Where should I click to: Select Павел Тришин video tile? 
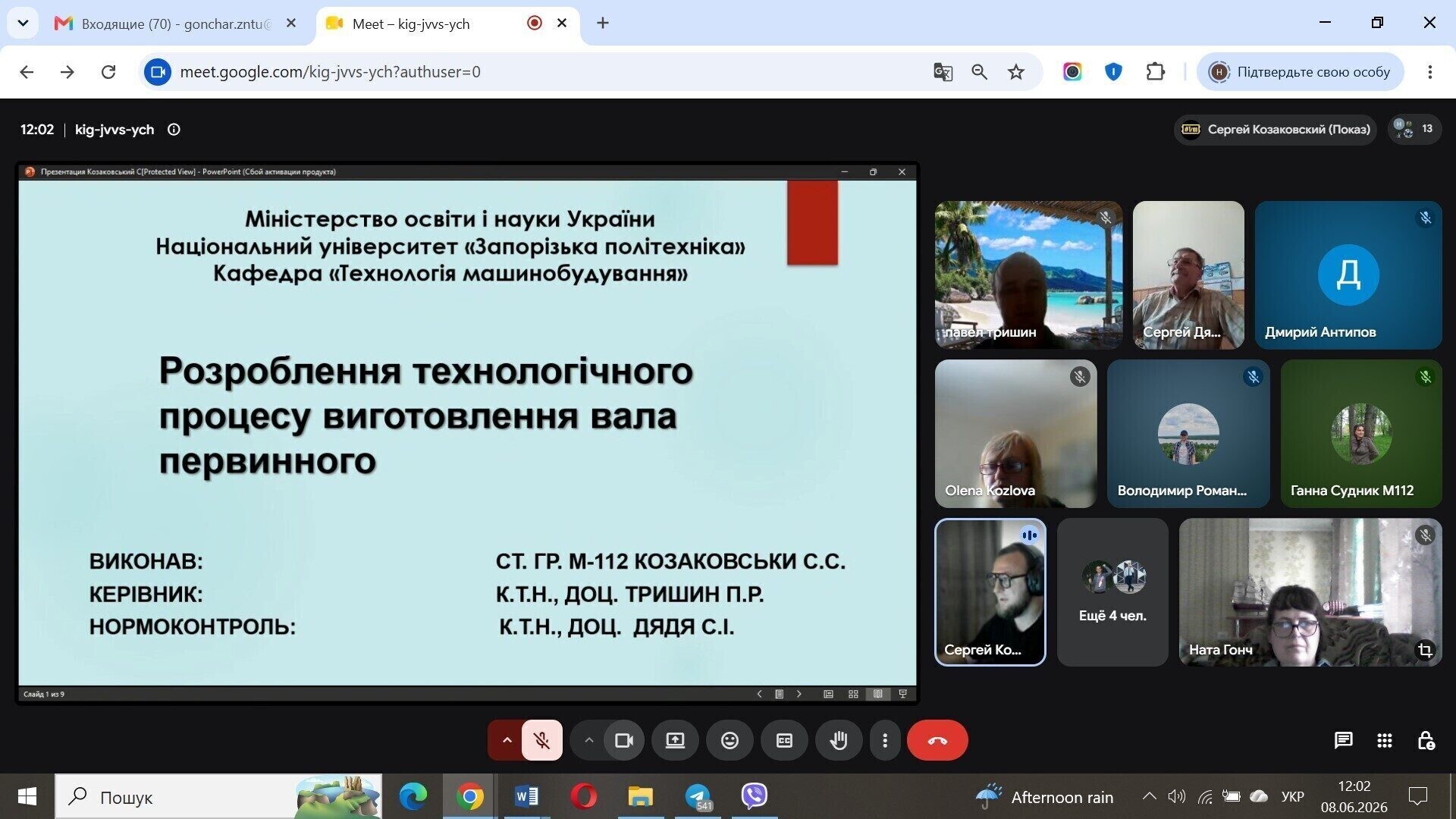(x=1028, y=275)
